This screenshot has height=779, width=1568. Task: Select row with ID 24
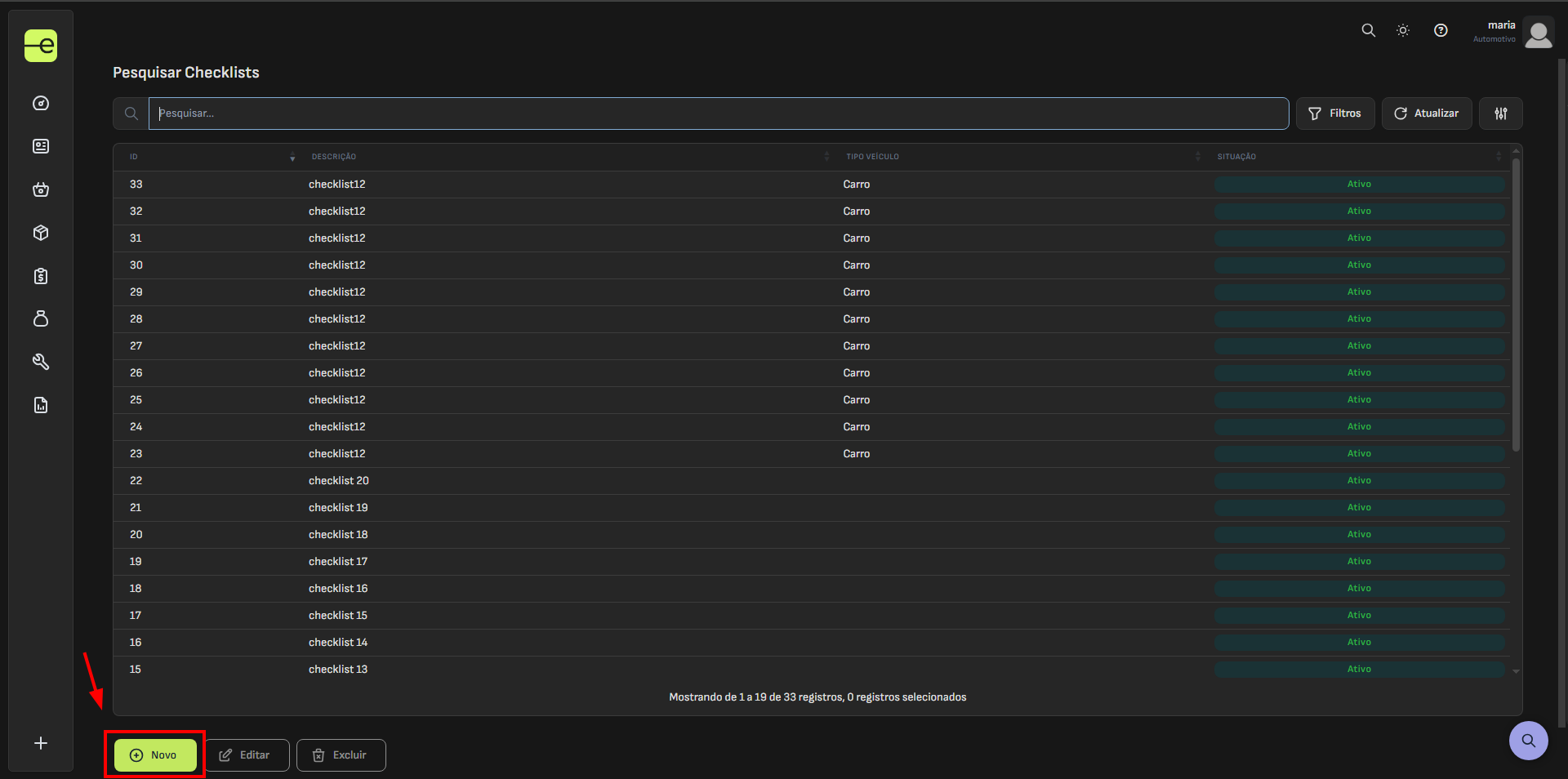pos(812,427)
